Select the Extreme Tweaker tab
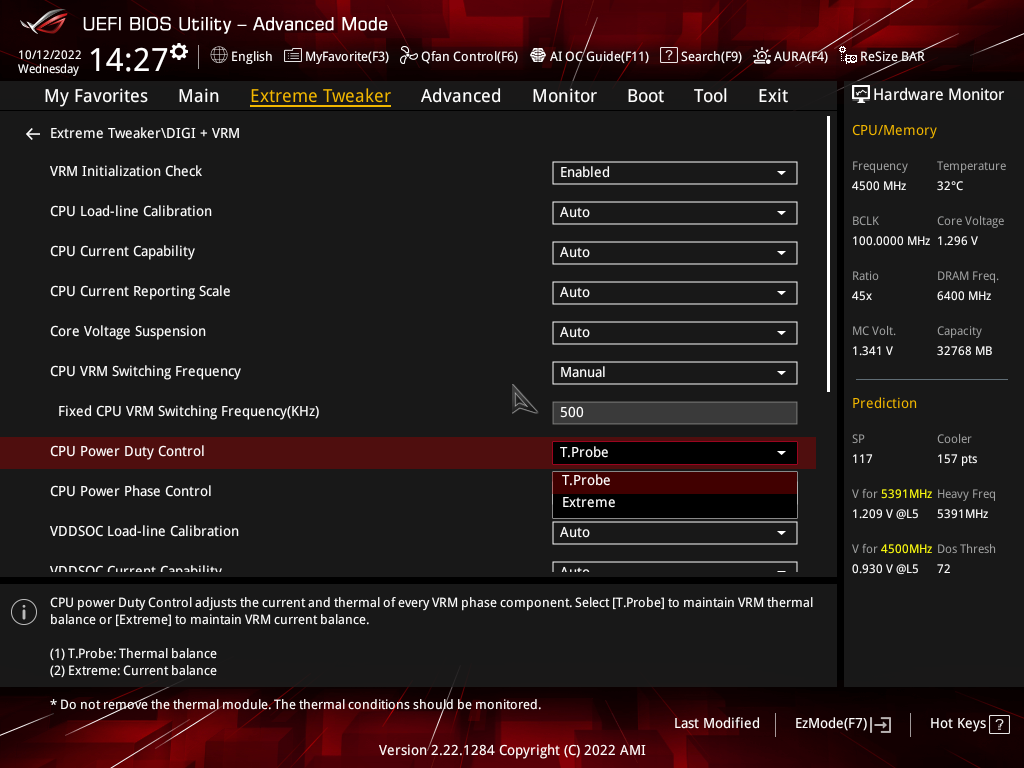Image resolution: width=1024 pixels, height=768 pixels. (321, 96)
